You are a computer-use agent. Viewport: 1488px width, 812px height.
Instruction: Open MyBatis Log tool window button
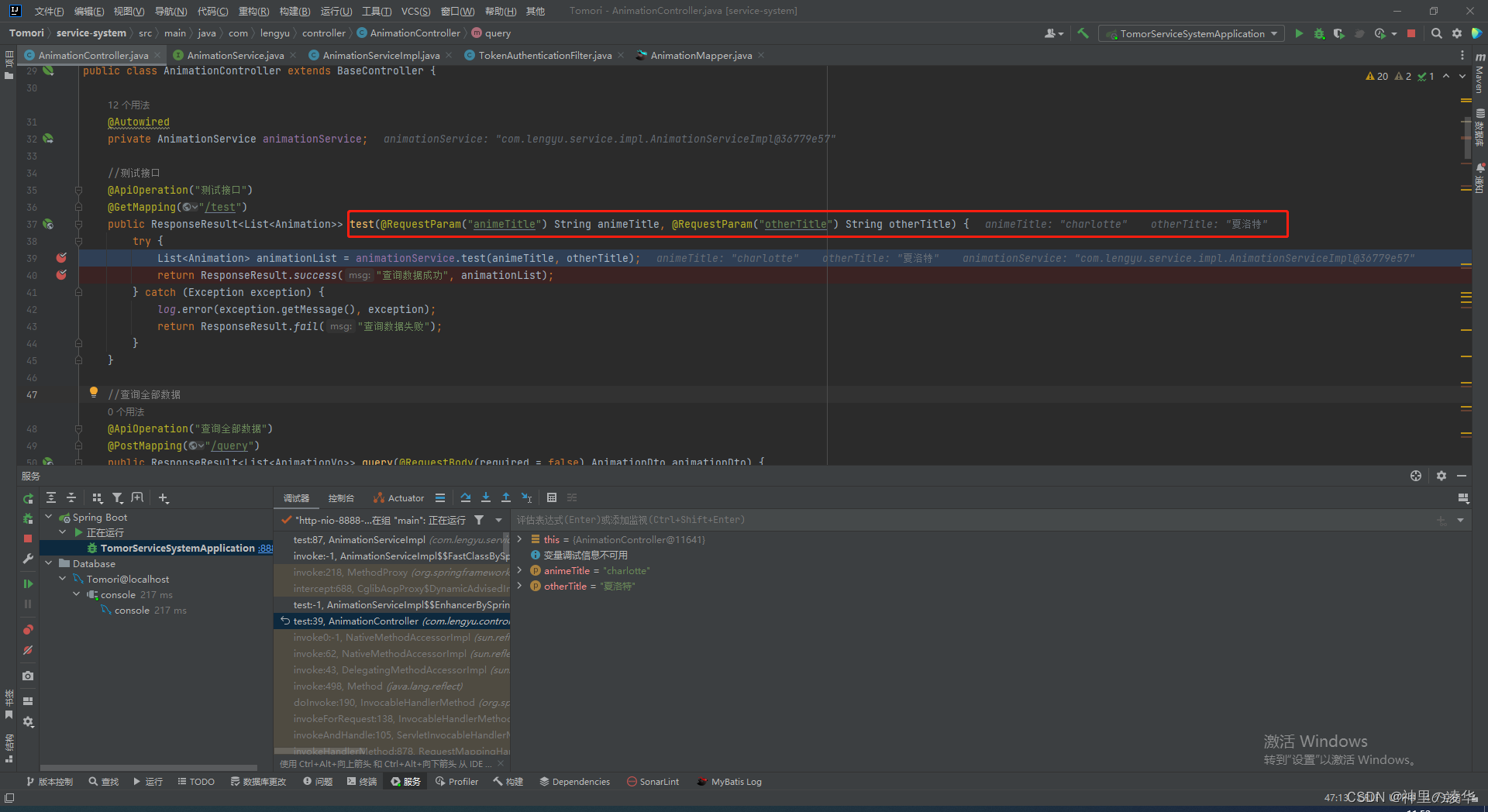pyautogui.click(x=729, y=782)
